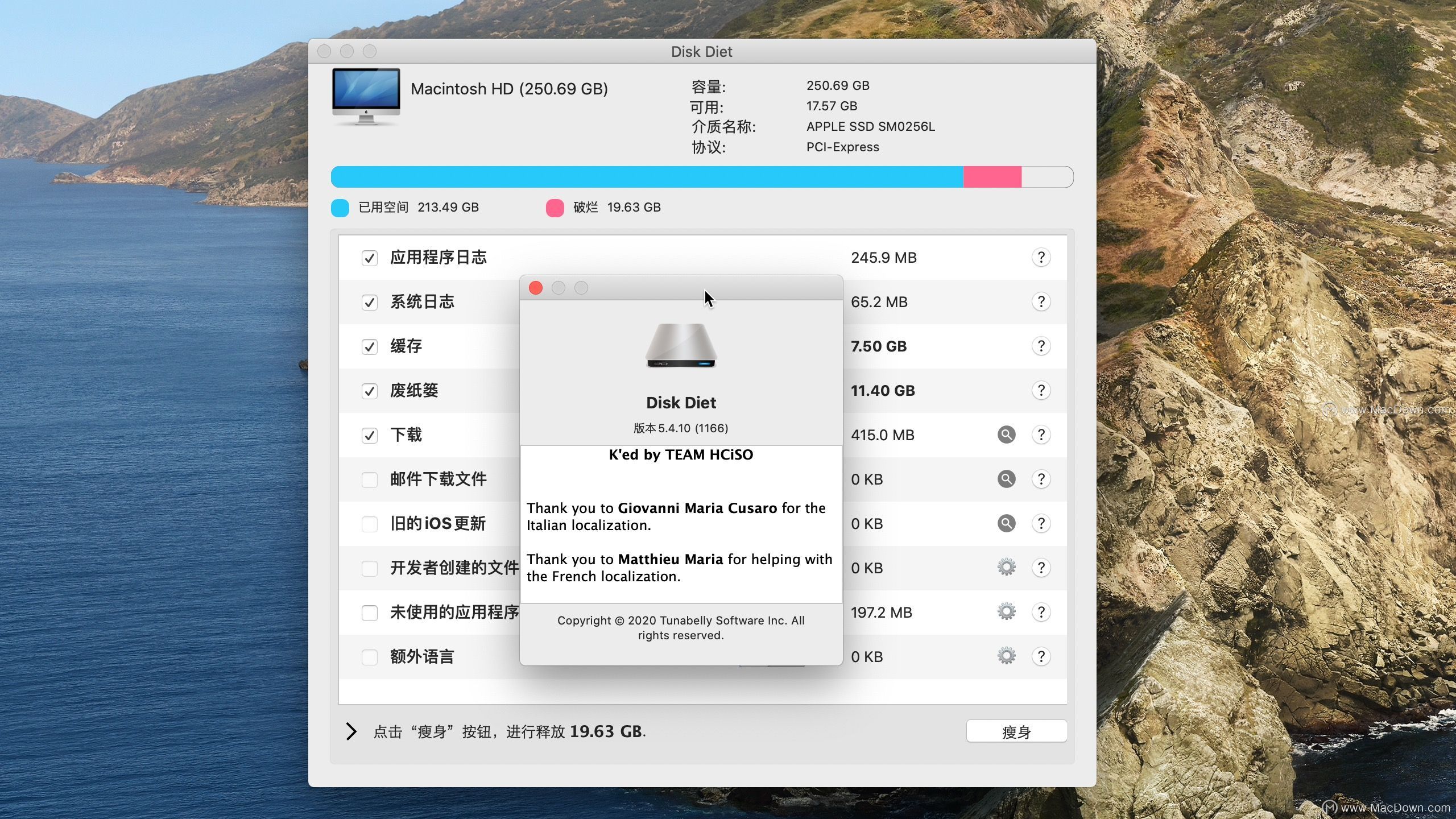Image resolution: width=1456 pixels, height=819 pixels.
Task: Click magnifier icon in 旧的iOS更新 row
Action: 1006,524
